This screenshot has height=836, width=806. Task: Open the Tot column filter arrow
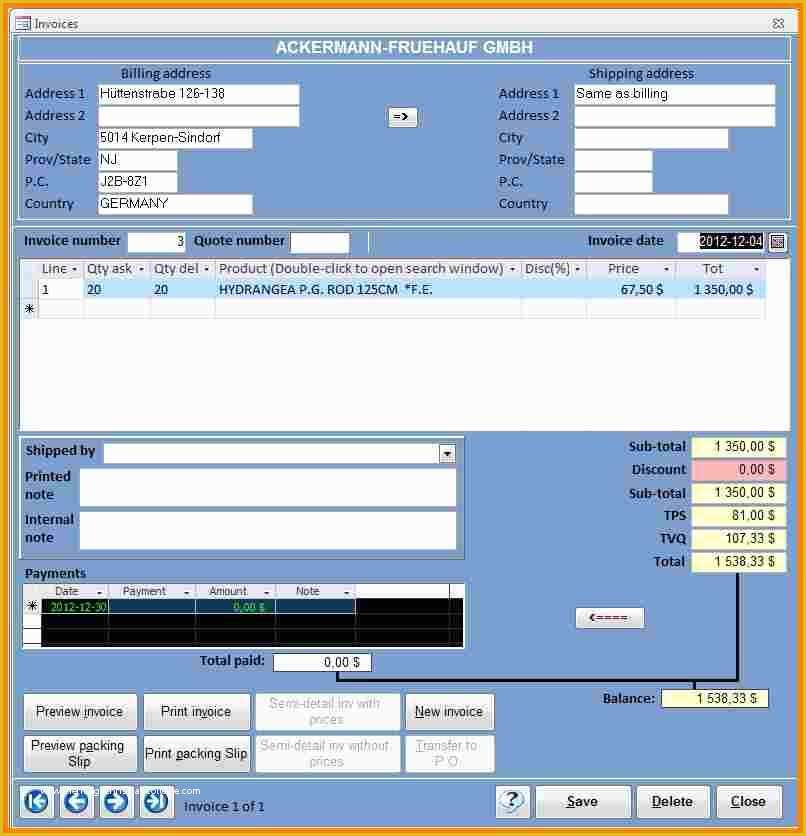coord(756,269)
